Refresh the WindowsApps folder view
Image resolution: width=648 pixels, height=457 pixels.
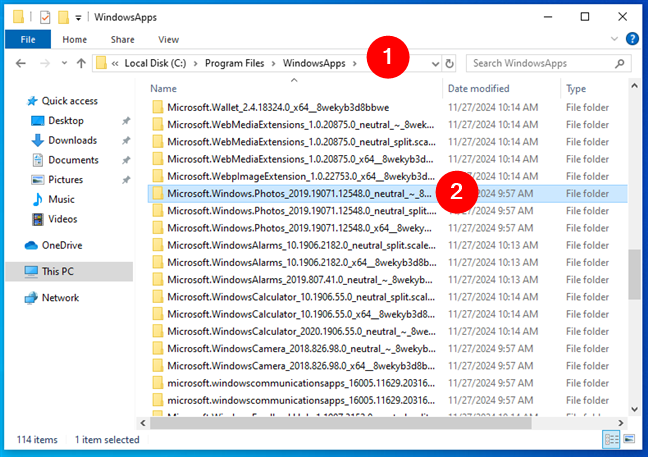coord(449,63)
